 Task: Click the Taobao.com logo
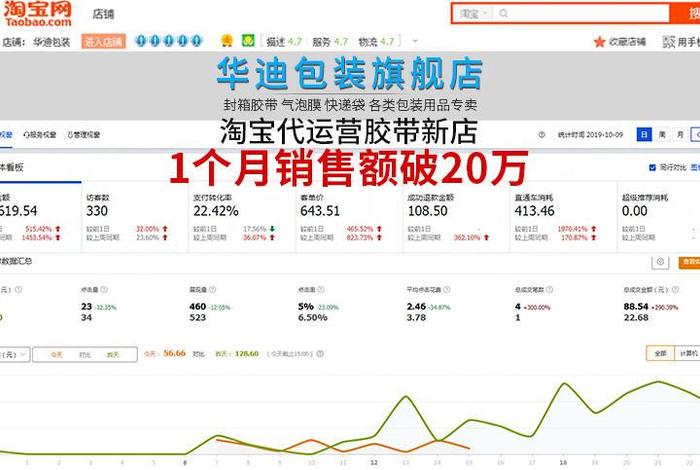38,13
